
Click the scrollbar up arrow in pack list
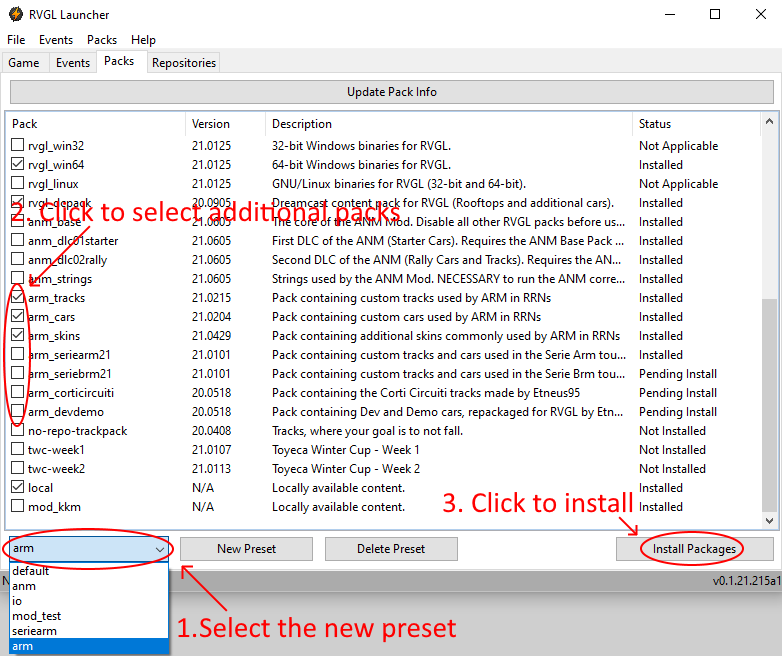point(769,121)
